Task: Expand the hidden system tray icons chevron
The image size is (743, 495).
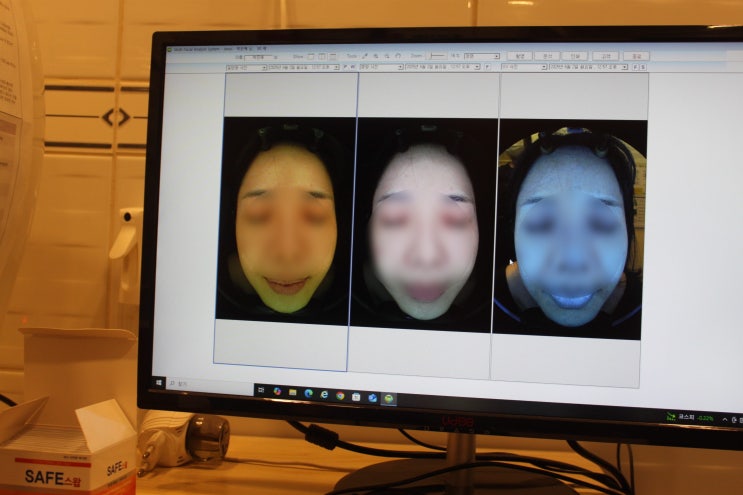Action: coord(725,420)
